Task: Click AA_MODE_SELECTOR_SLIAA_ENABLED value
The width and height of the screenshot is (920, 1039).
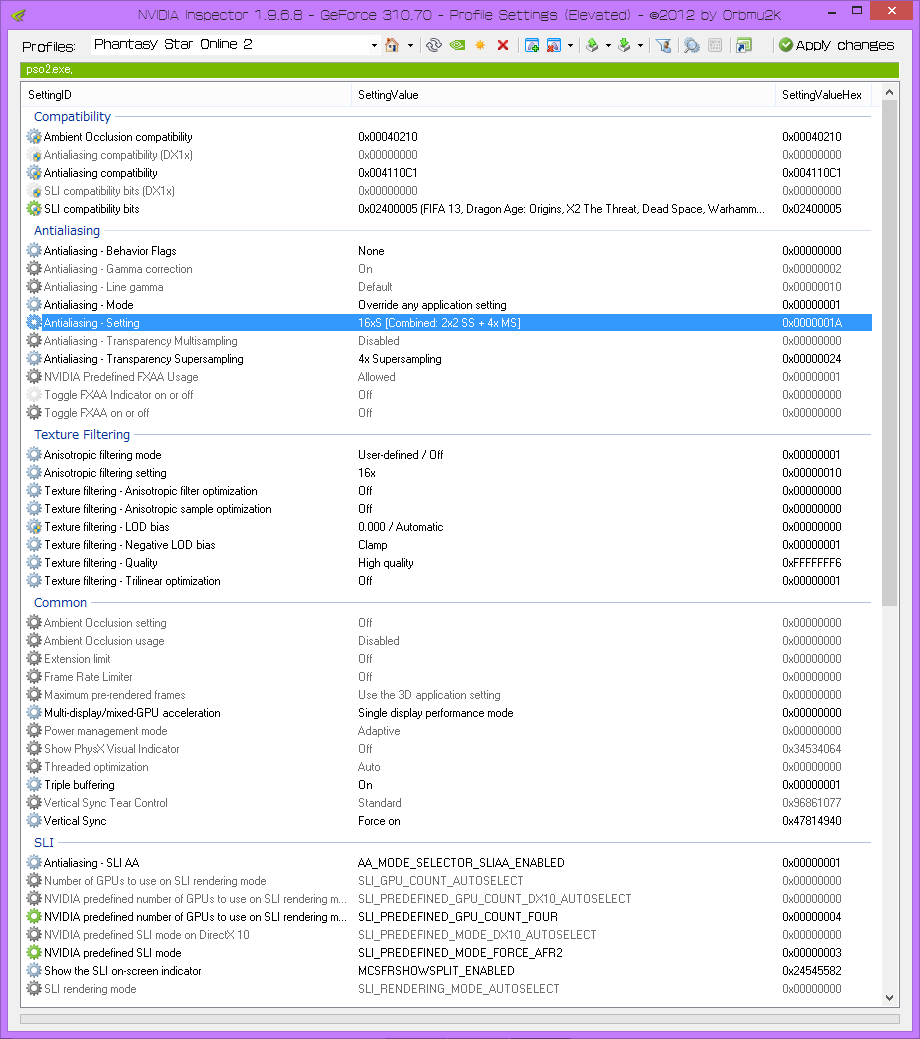Action: pos(461,863)
